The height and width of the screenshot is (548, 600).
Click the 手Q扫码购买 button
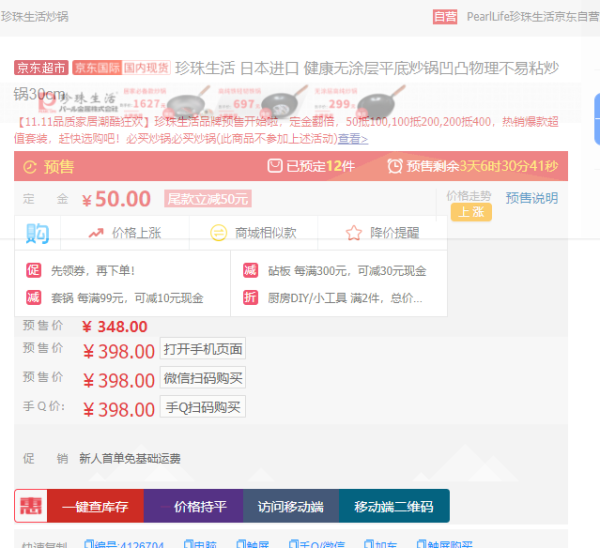(x=203, y=407)
